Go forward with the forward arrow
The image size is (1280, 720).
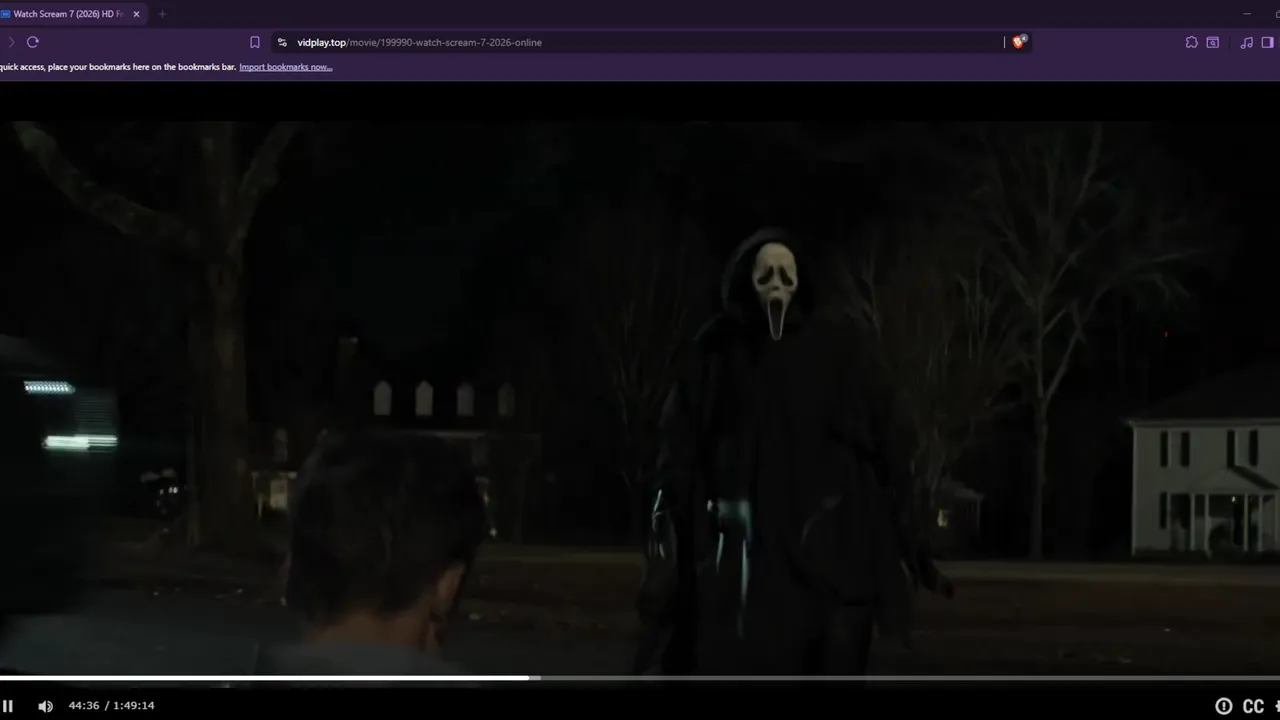(x=11, y=42)
